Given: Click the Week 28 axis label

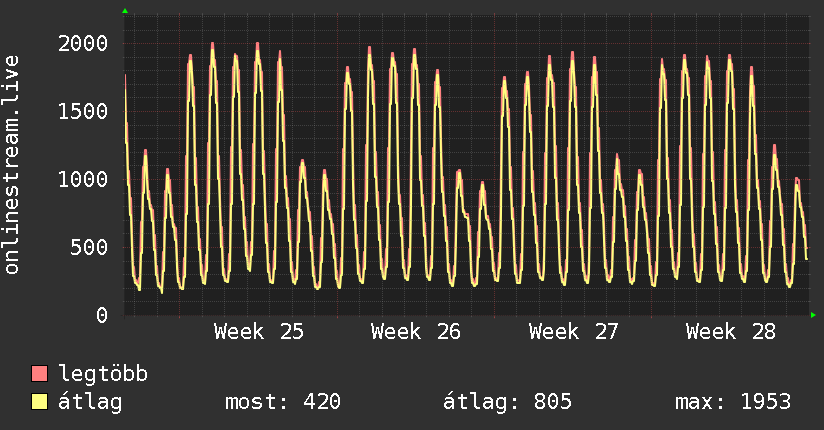Looking at the screenshot, I should [730, 332].
